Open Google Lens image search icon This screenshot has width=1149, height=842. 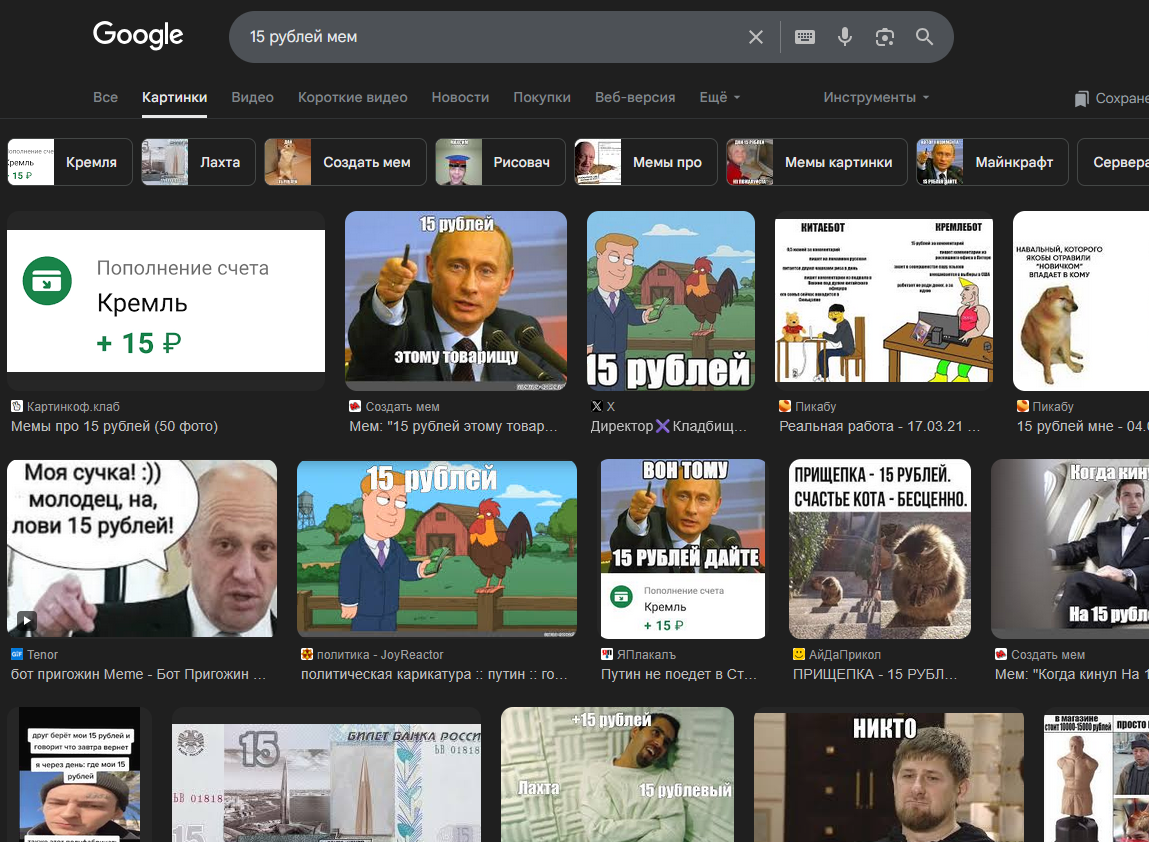(884, 37)
